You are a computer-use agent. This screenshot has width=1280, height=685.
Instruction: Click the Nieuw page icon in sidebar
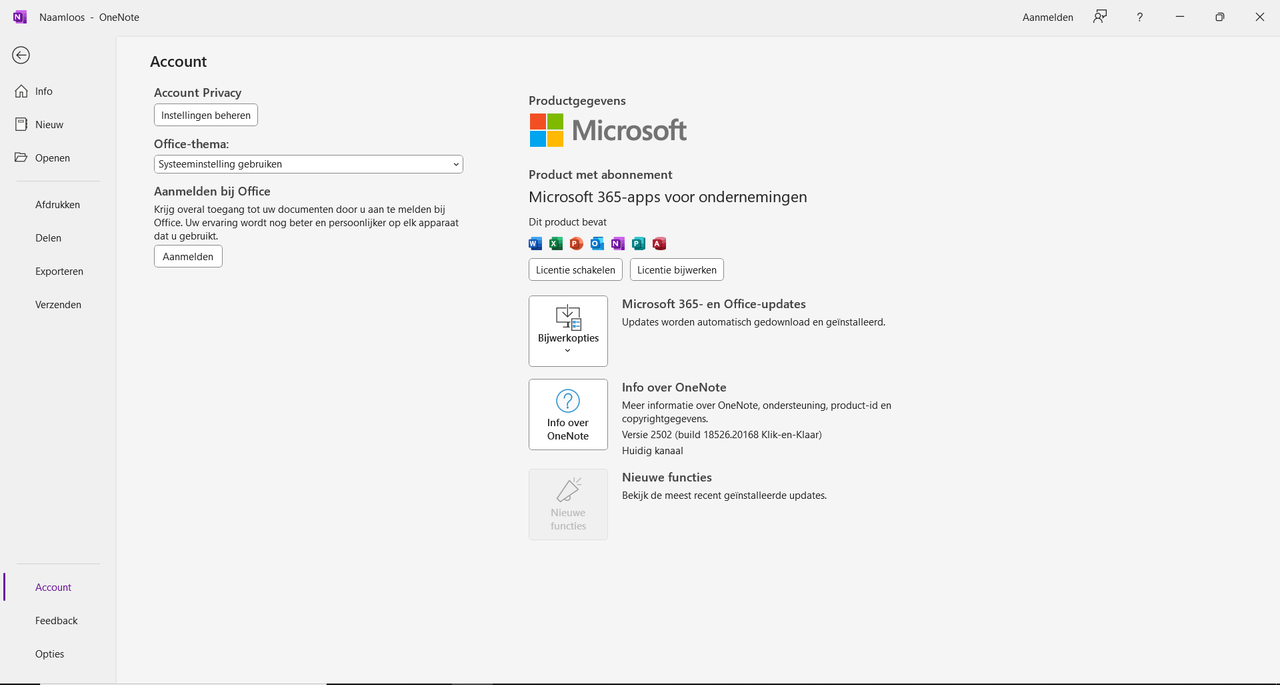coord(21,124)
